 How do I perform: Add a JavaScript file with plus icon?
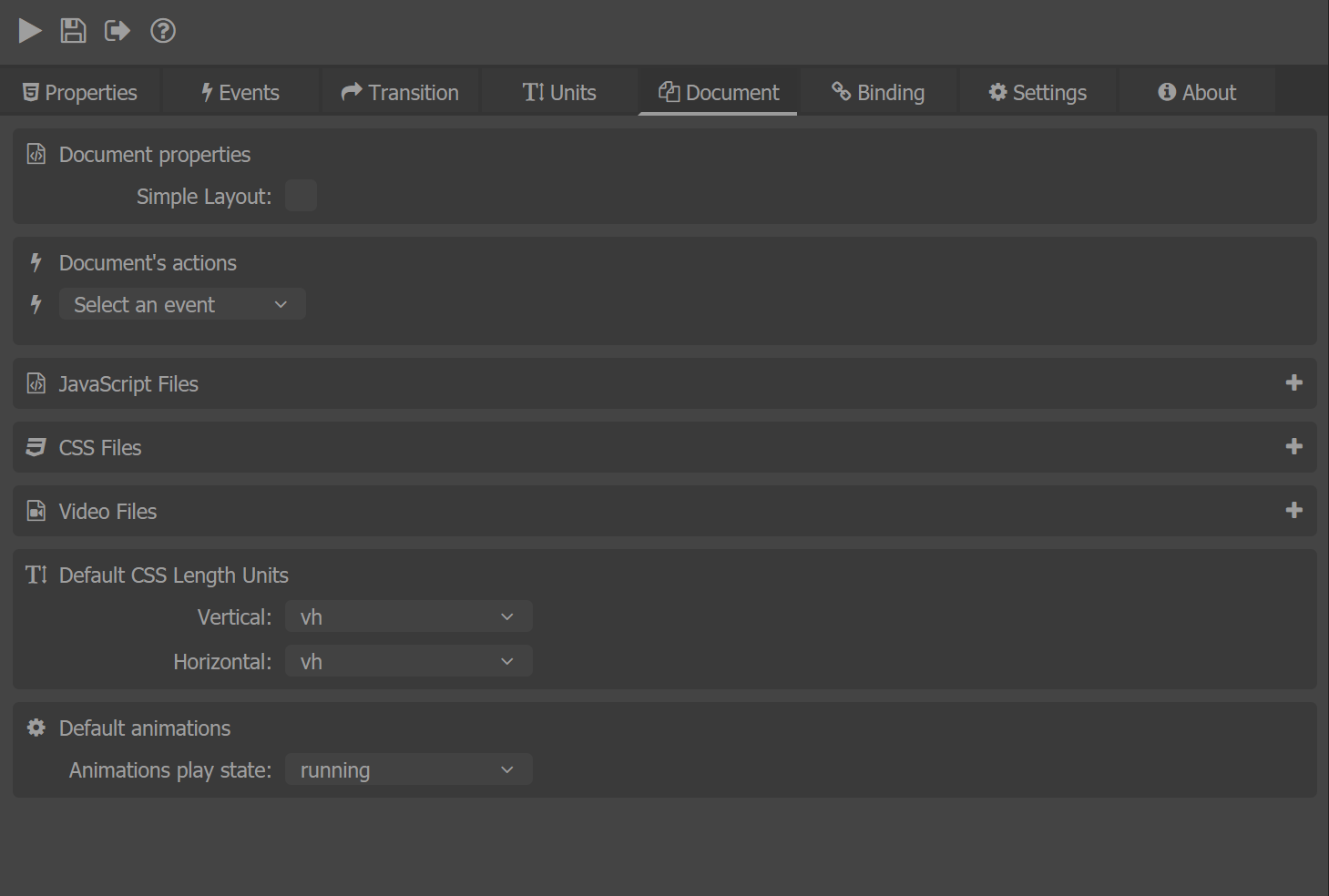click(1293, 383)
